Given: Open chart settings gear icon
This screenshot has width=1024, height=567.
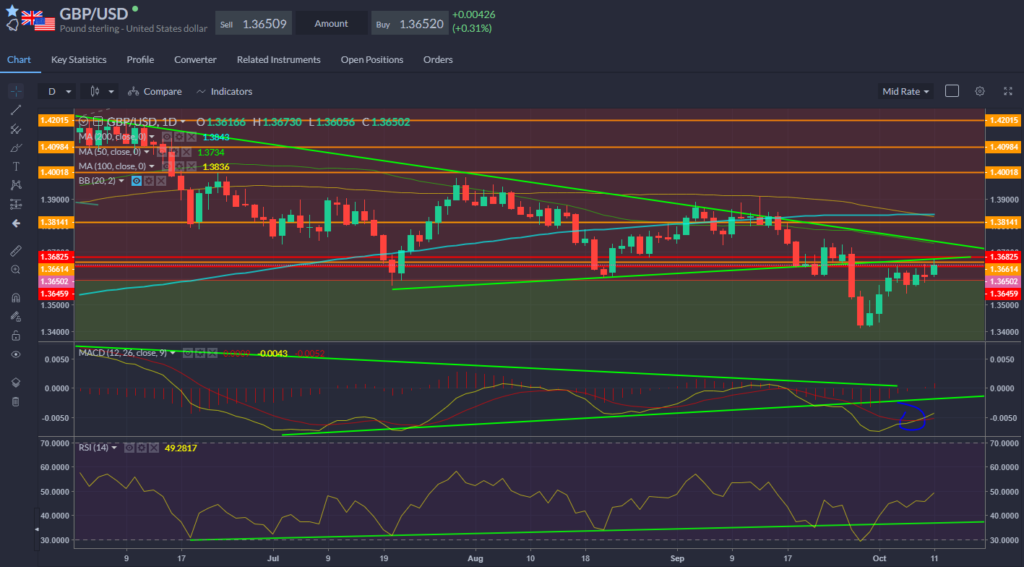Looking at the screenshot, I should click(980, 91).
